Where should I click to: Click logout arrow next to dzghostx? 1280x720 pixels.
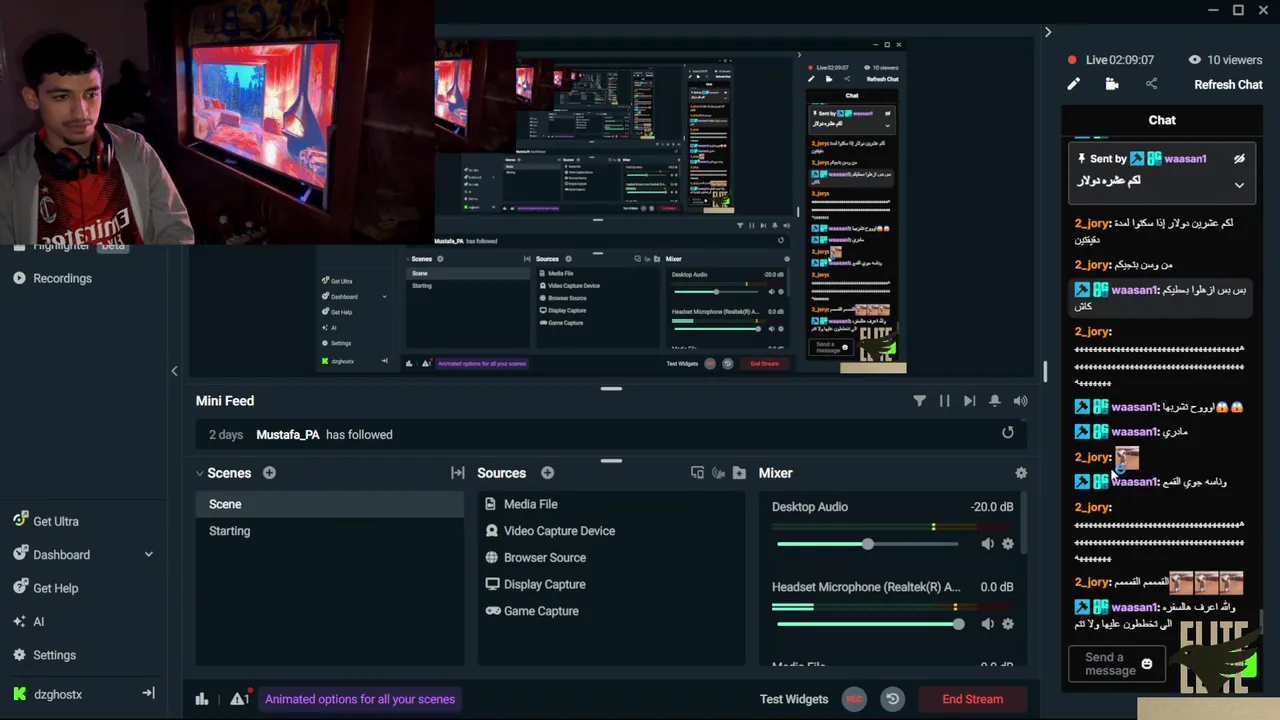pos(148,693)
